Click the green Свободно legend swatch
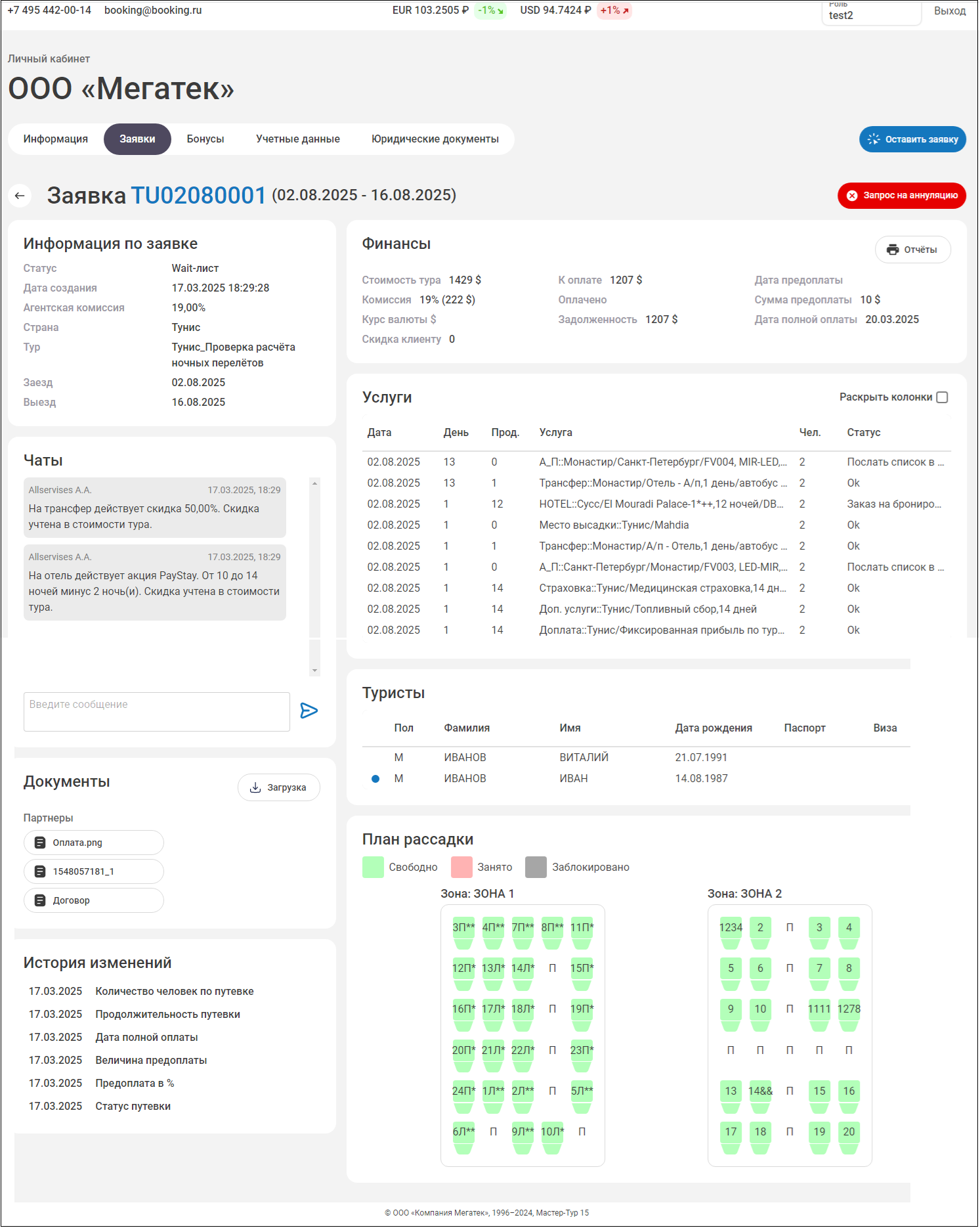The image size is (980, 1230). (373, 867)
